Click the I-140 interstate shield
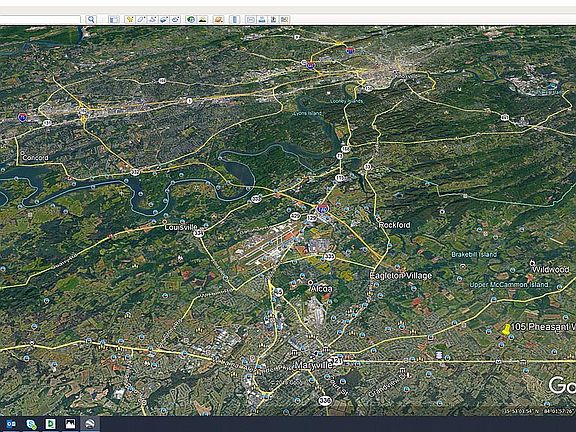 (x=322, y=209)
